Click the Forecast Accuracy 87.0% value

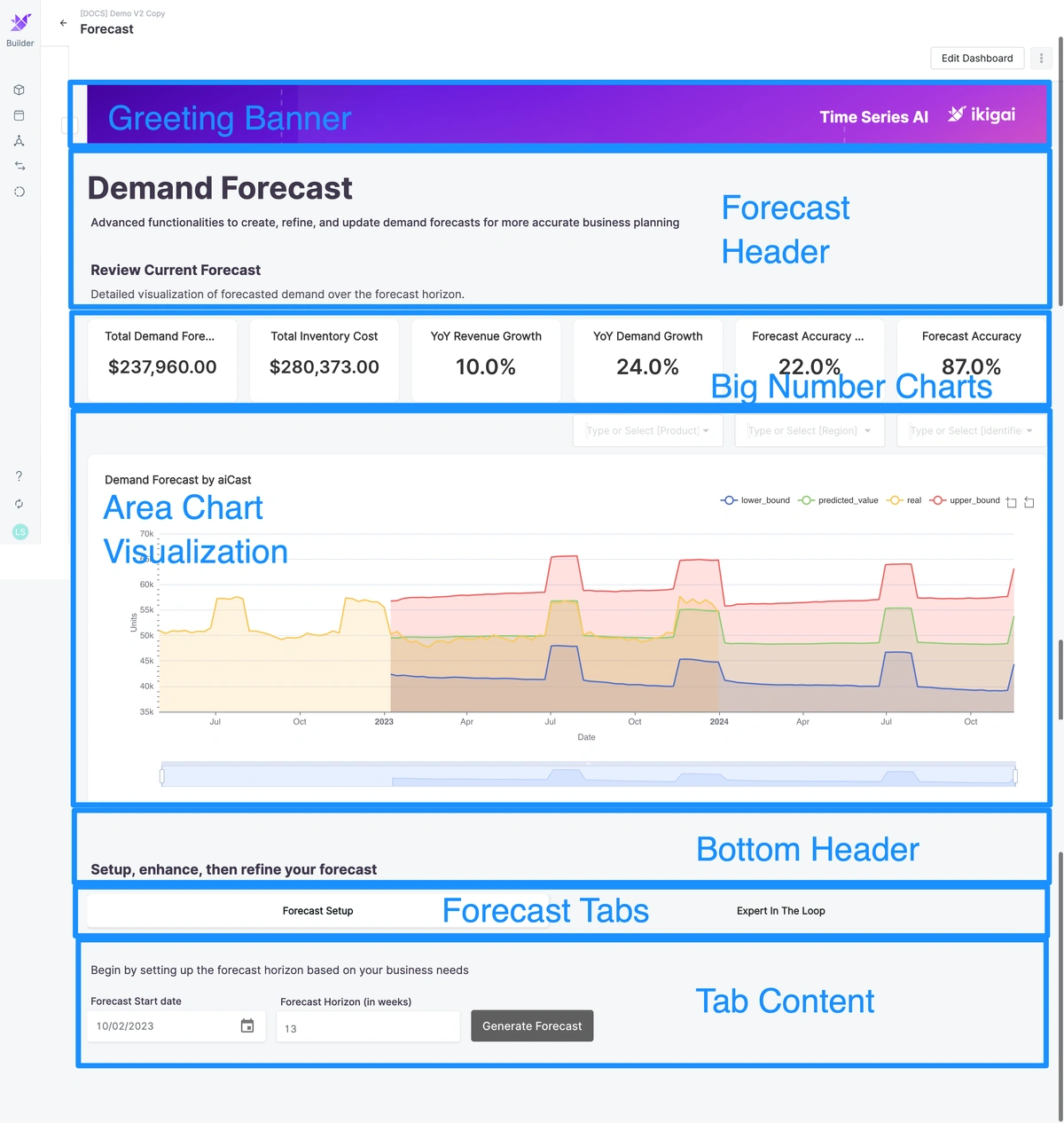(972, 367)
